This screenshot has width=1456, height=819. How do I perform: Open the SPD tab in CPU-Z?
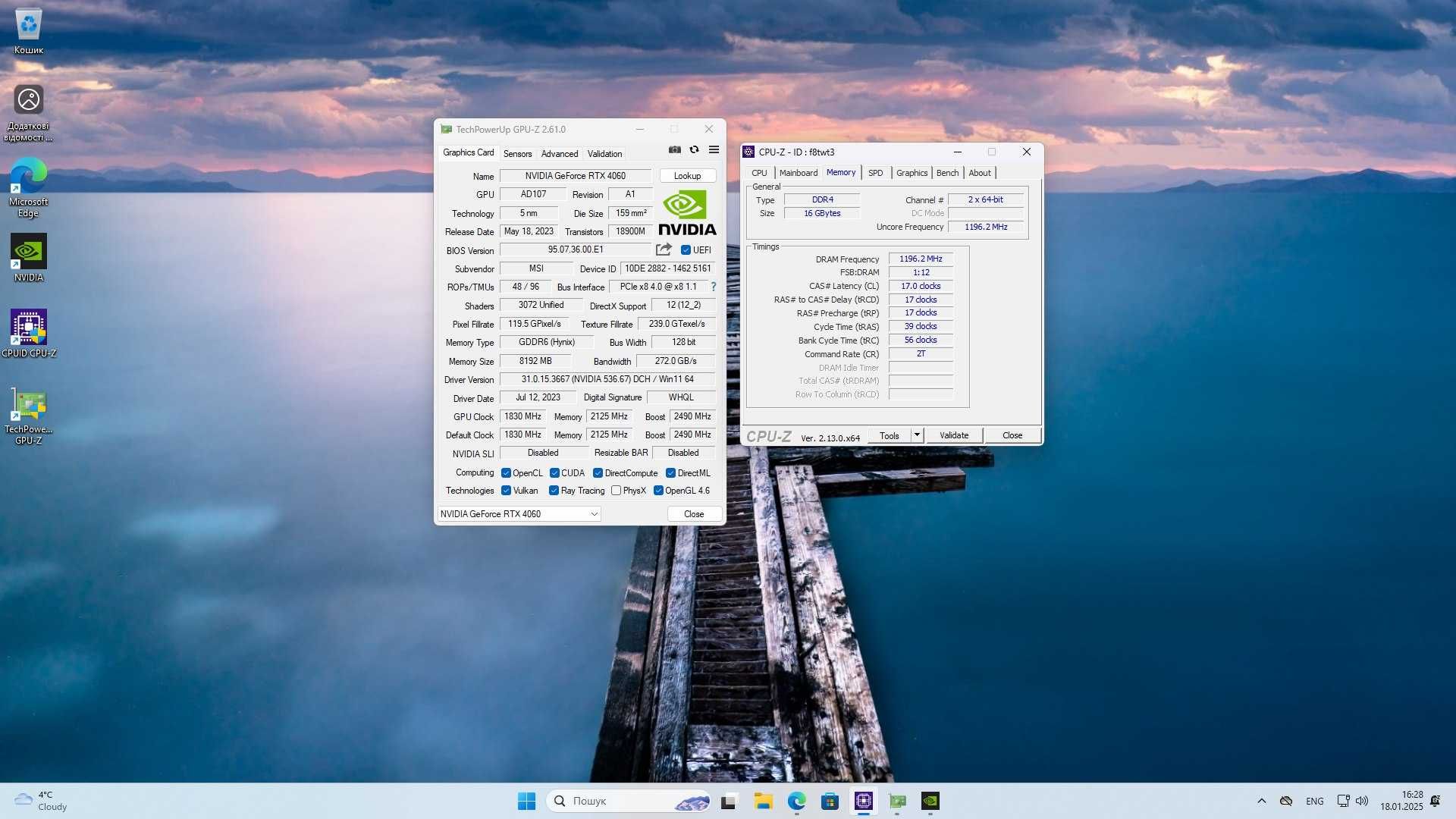click(875, 173)
